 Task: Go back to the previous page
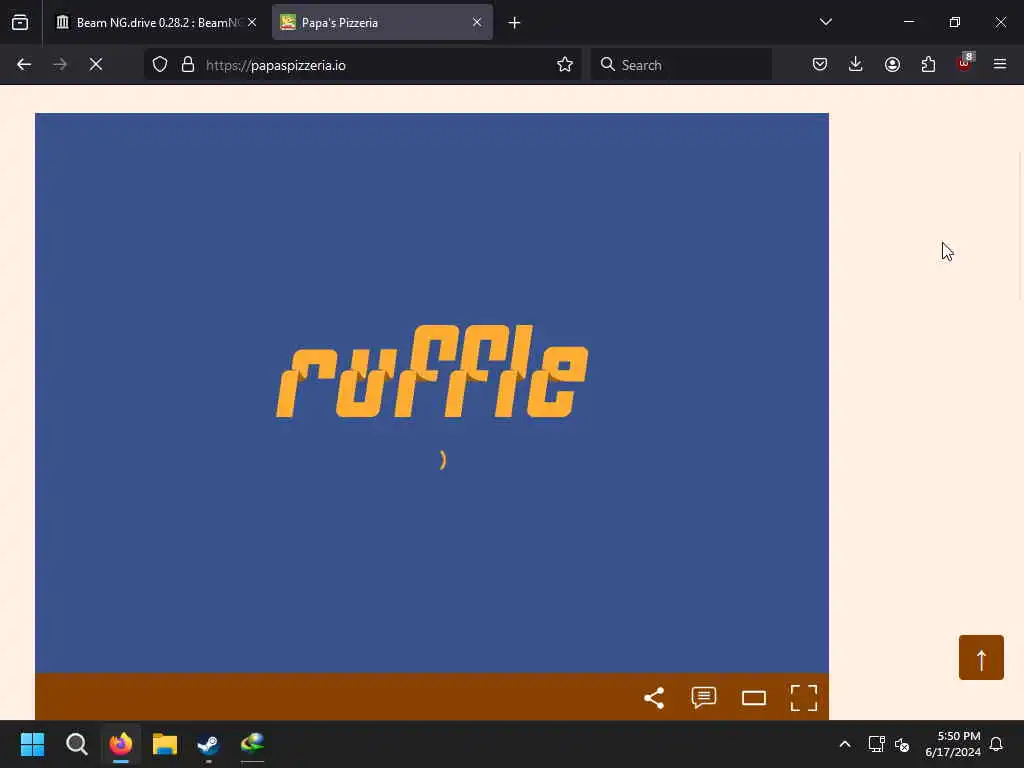coord(24,65)
